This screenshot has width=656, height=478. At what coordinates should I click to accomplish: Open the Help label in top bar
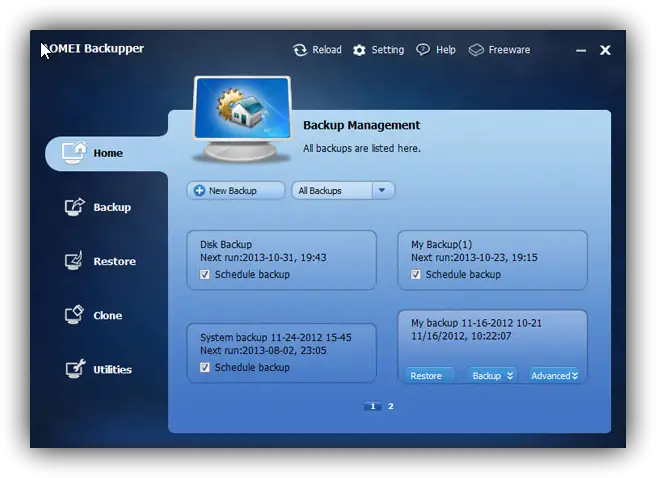click(446, 50)
